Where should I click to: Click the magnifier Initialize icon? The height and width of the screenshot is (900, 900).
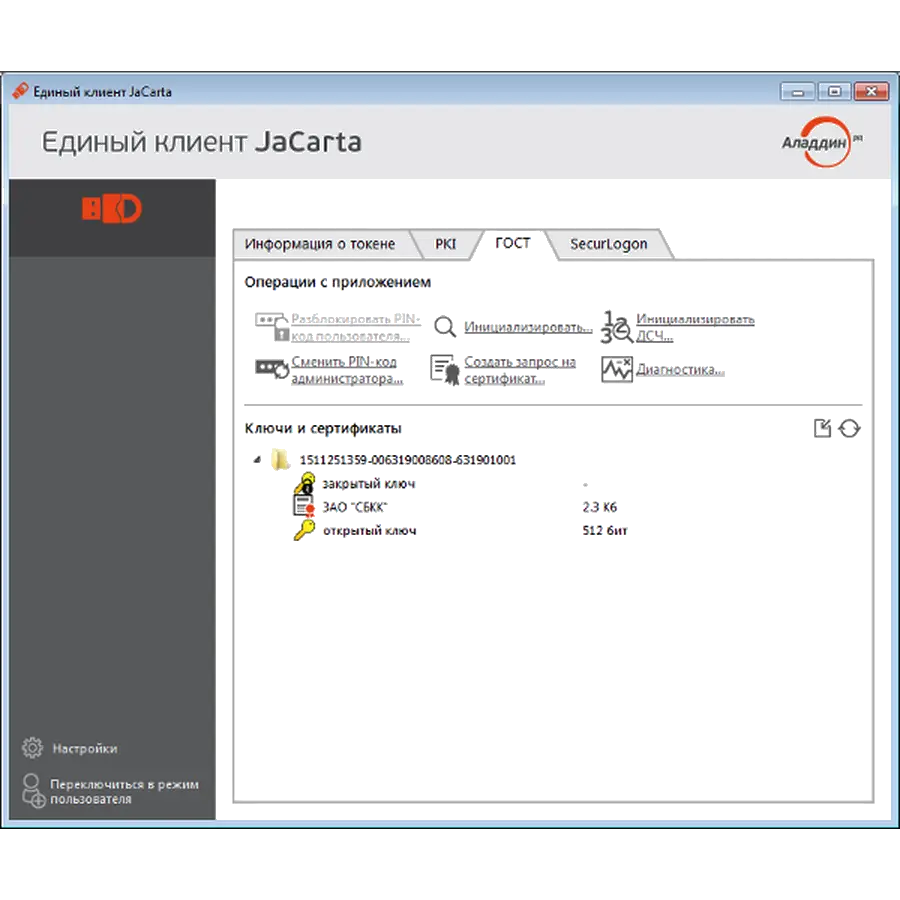pos(445,327)
